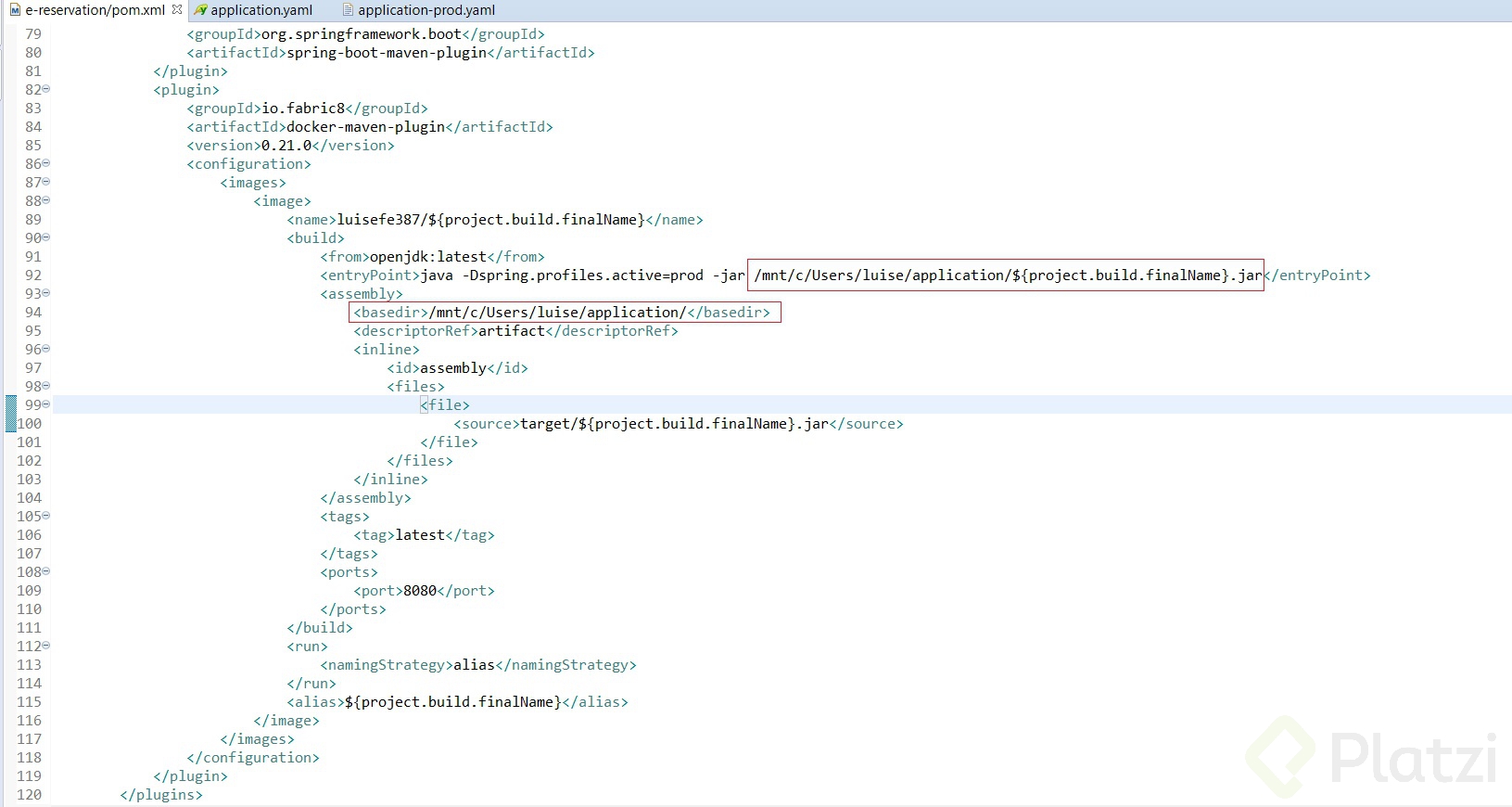Click the Spring leaf icon on application.yaml tab
The width and height of the screenshot is (1512, 807).
point(200,10)
